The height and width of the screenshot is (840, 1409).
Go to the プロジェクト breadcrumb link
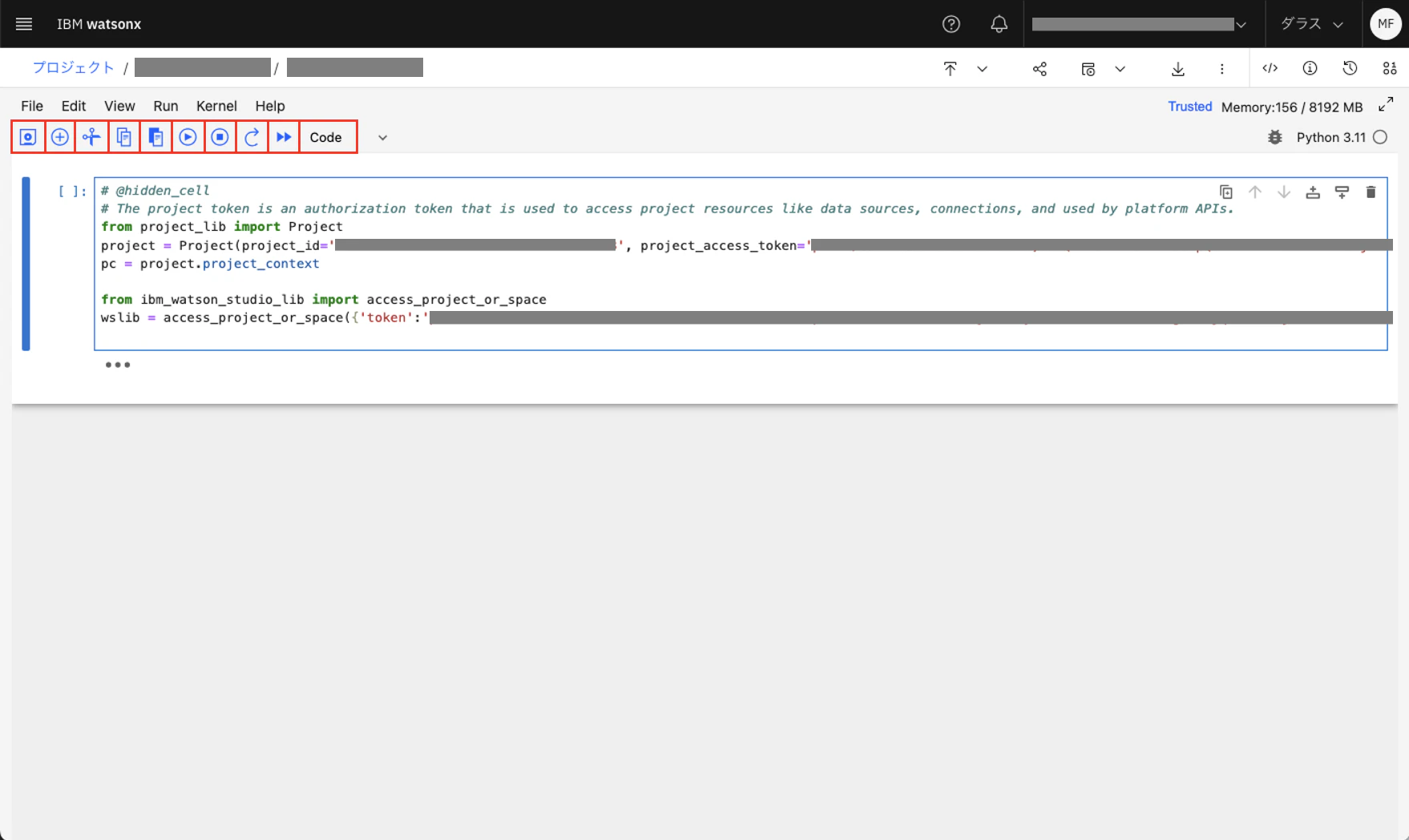74,67
